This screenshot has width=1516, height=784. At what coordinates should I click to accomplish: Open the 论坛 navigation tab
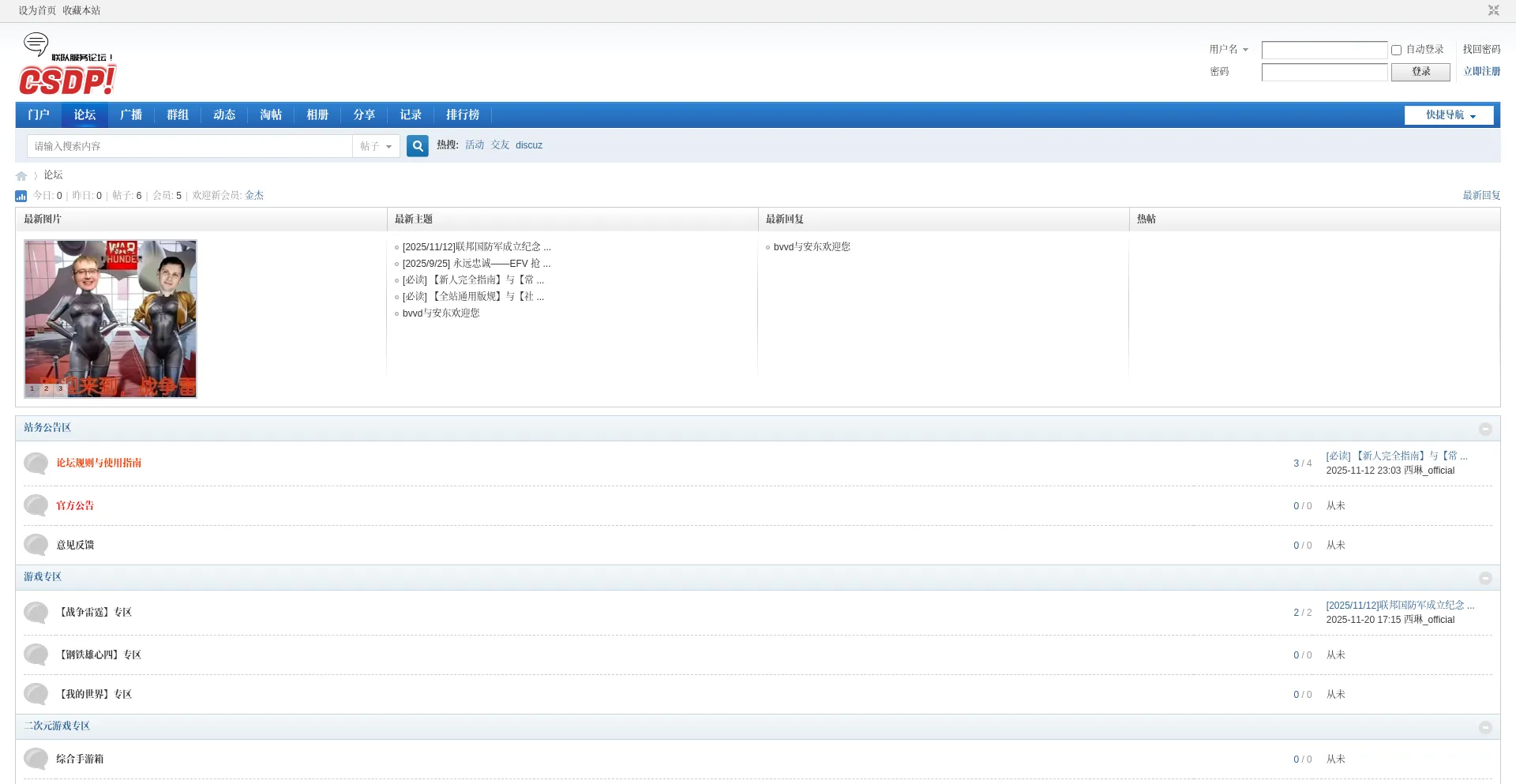85,115
